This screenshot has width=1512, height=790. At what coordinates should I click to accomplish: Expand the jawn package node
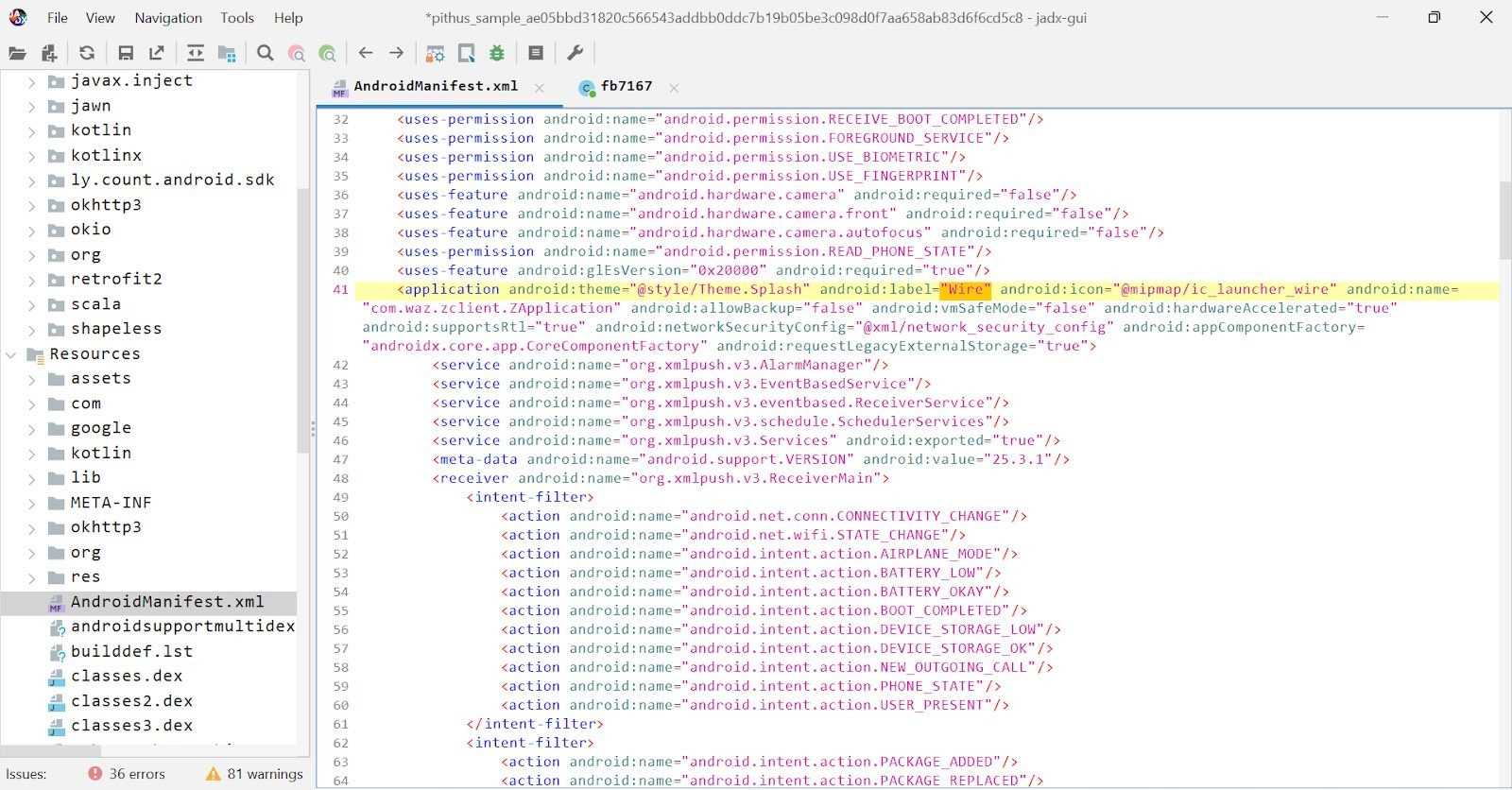pos(32,107)
